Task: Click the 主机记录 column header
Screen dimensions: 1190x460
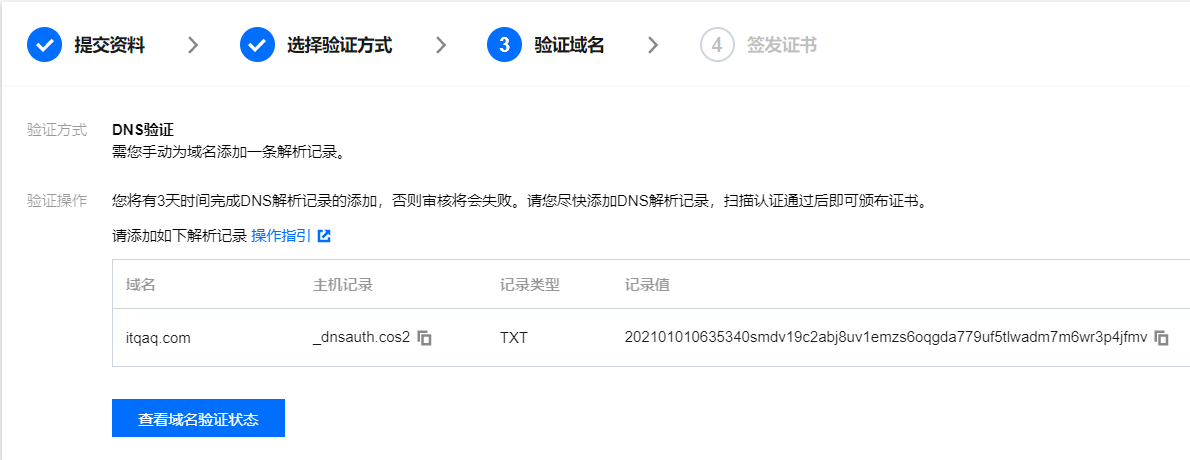Action: coord(343,285)
